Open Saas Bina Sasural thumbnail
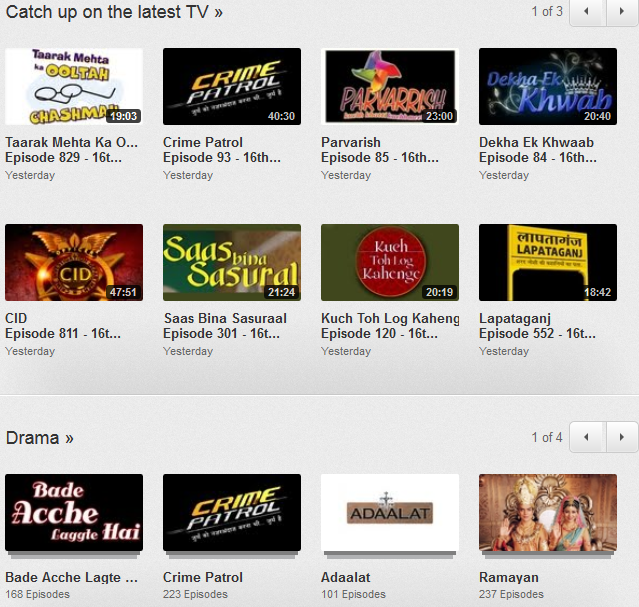Screen dimensions: 639x607 (232, 262)
